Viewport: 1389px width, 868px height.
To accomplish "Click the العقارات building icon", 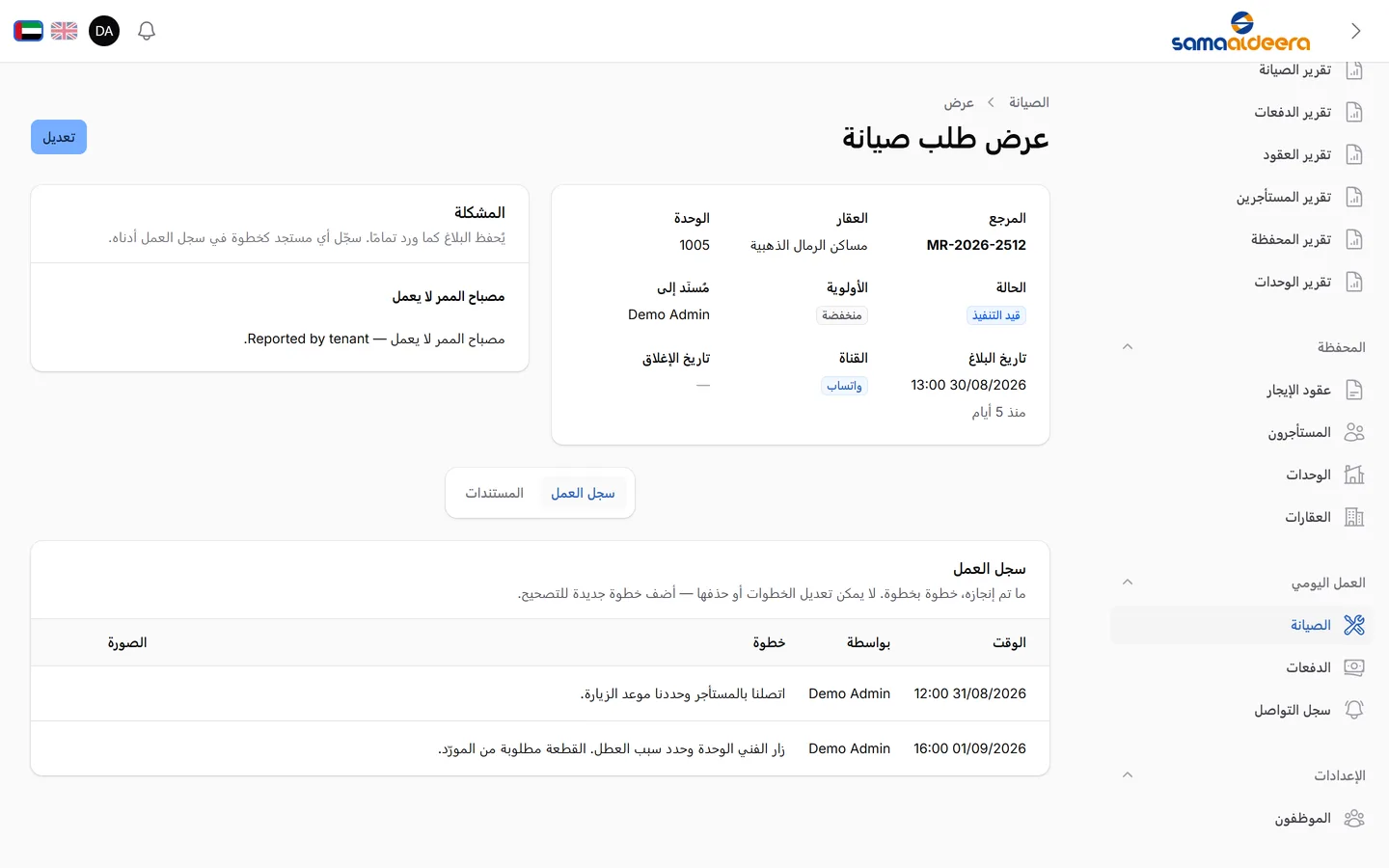I will [x=1354, y=517].
